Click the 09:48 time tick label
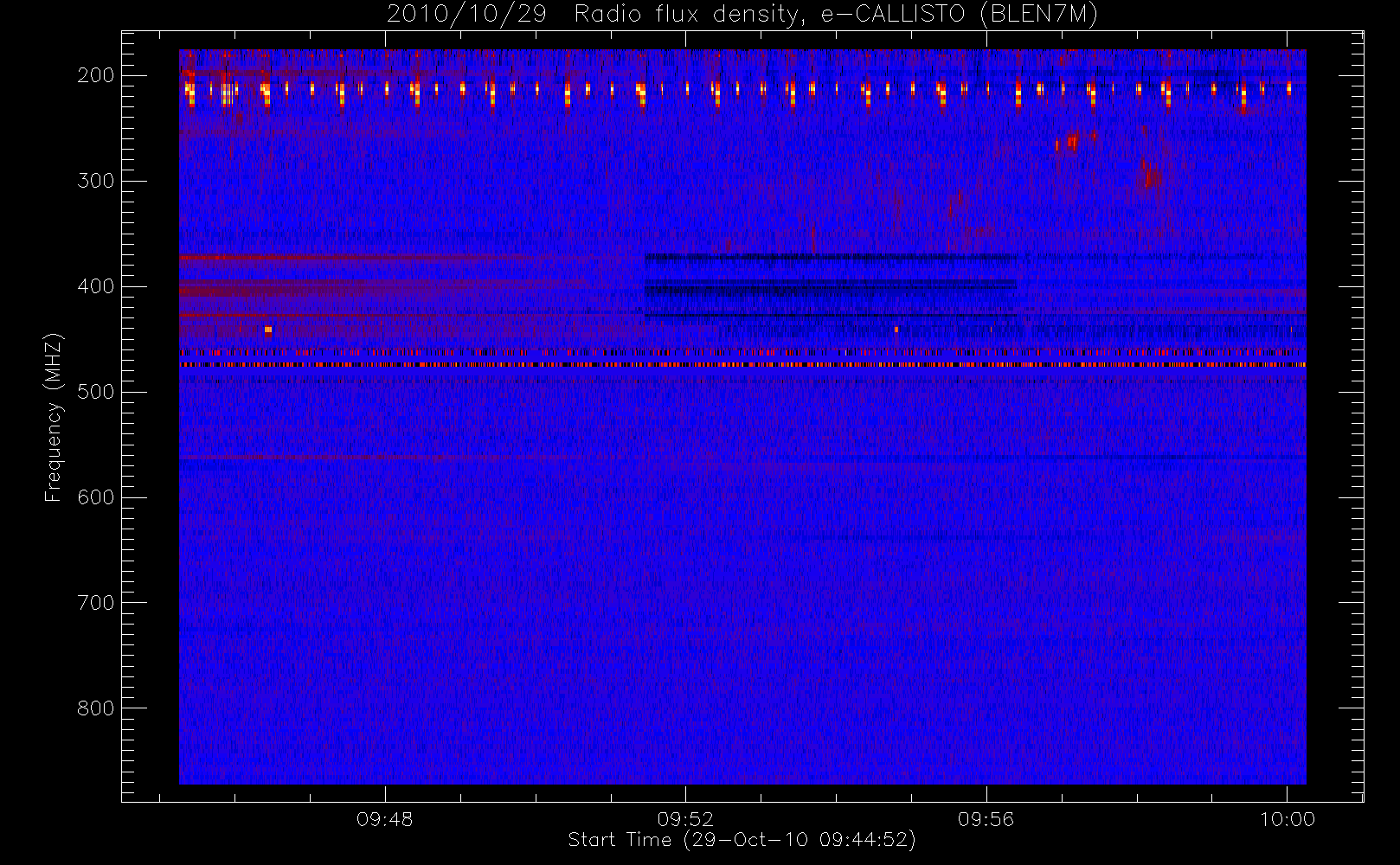This screenshot has height=865, width=1400. click(385, 819)
